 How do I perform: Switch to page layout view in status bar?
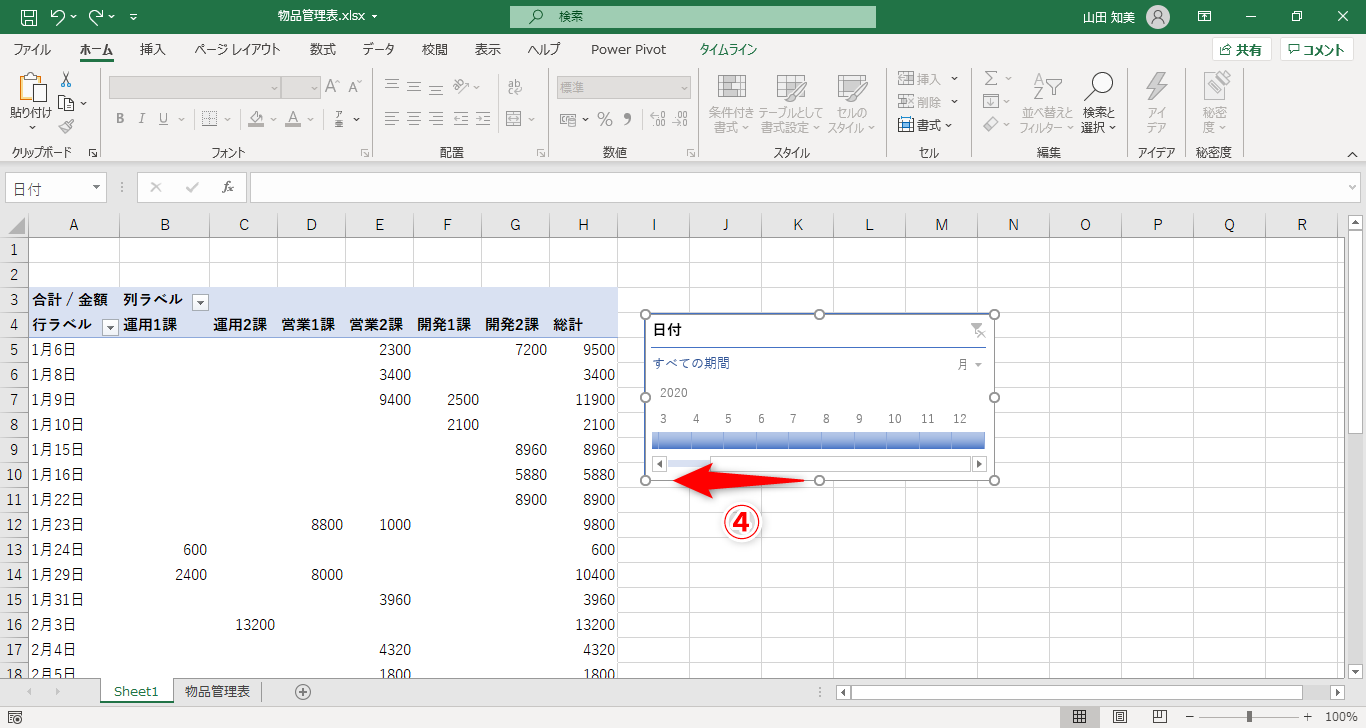[x=1120, y=717]
